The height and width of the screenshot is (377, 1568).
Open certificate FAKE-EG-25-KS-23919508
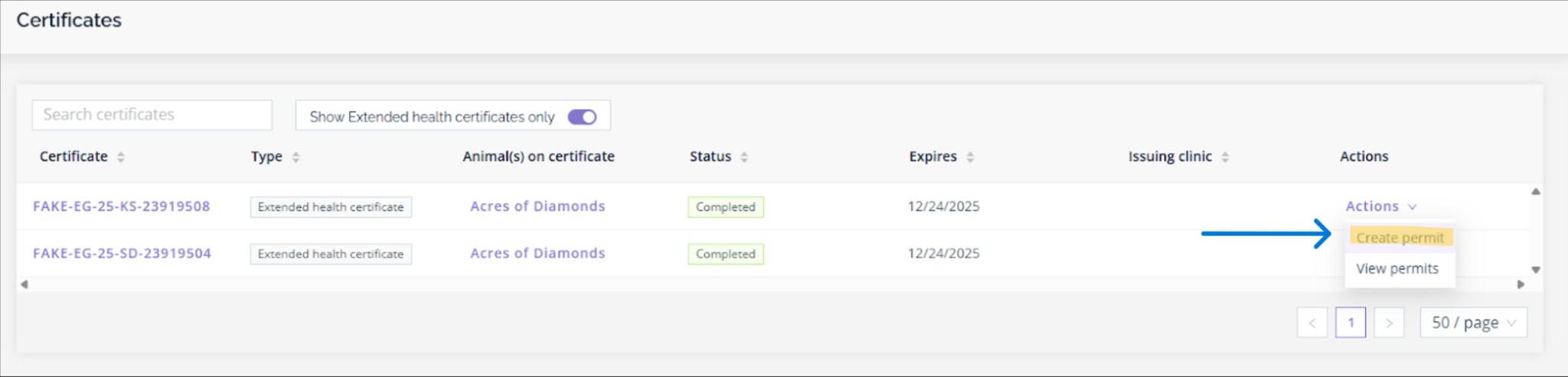click(121, 206)
